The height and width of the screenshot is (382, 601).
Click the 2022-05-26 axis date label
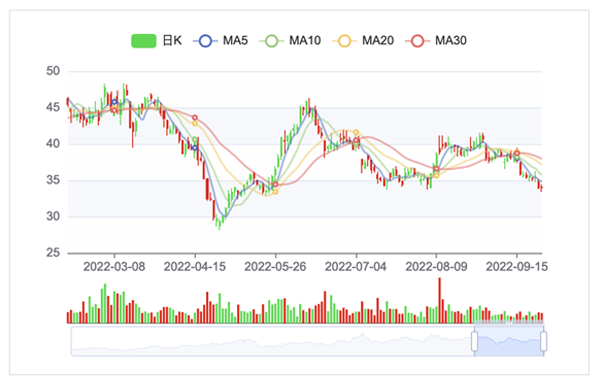(x=275, y=267)
